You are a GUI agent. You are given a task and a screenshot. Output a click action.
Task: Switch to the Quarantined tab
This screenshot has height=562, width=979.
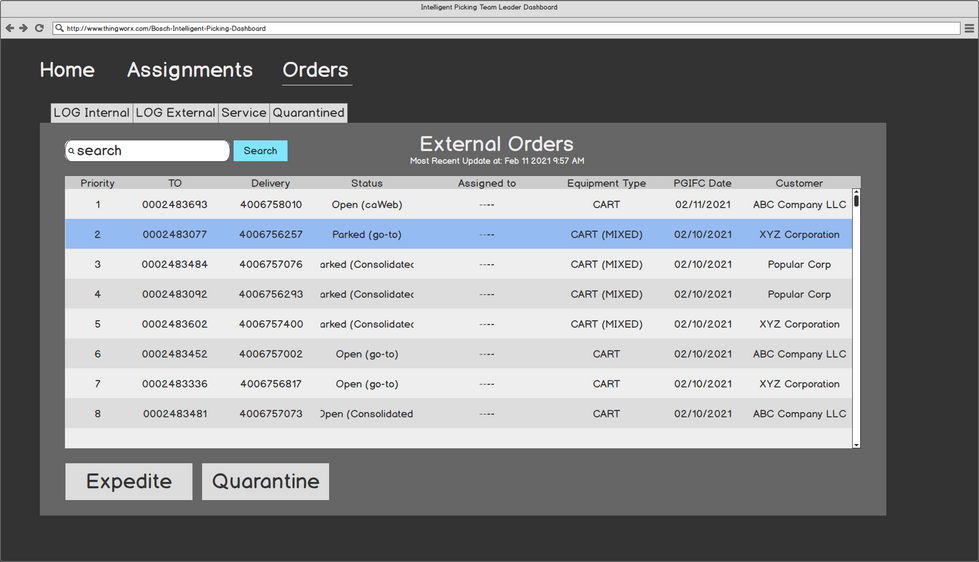(308, 113)
